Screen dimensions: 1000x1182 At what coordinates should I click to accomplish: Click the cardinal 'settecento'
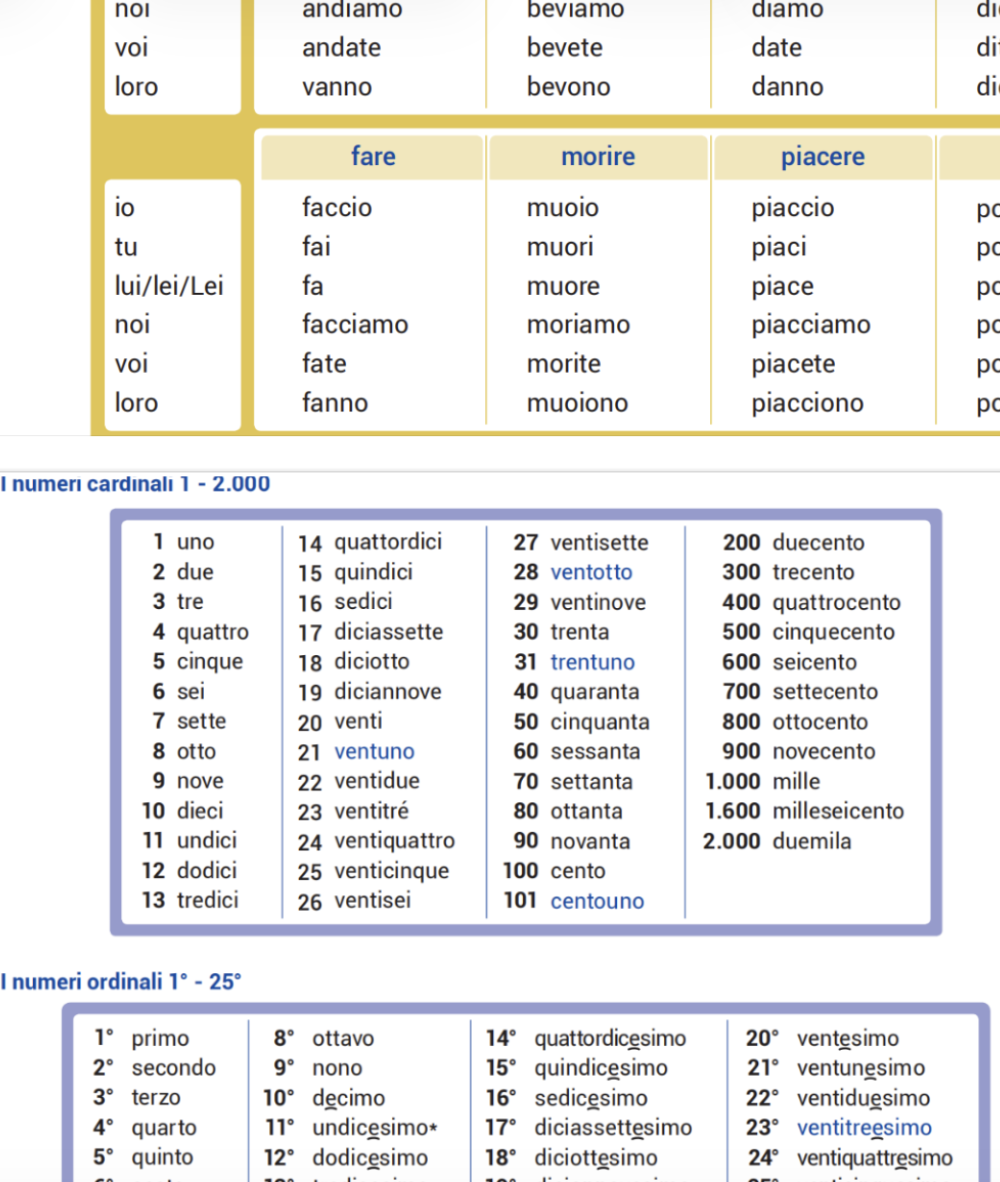825,692
